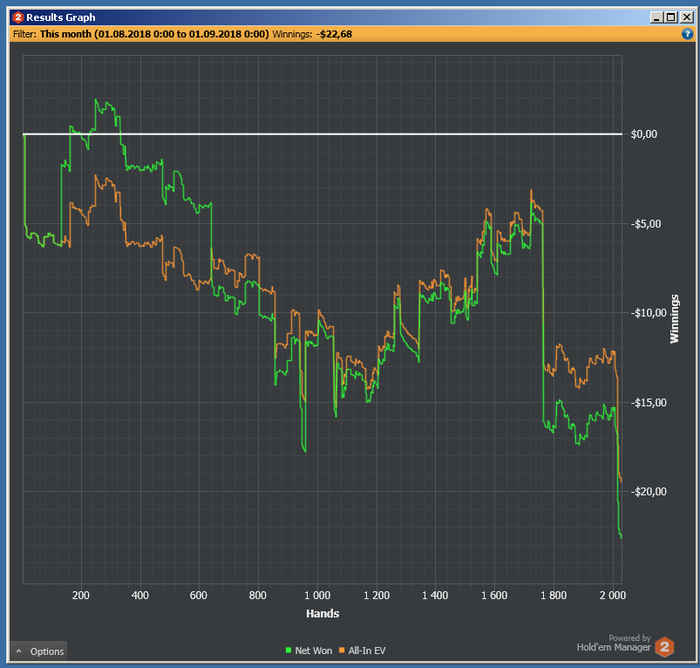Click the 1 200 hands axis label

376,595
